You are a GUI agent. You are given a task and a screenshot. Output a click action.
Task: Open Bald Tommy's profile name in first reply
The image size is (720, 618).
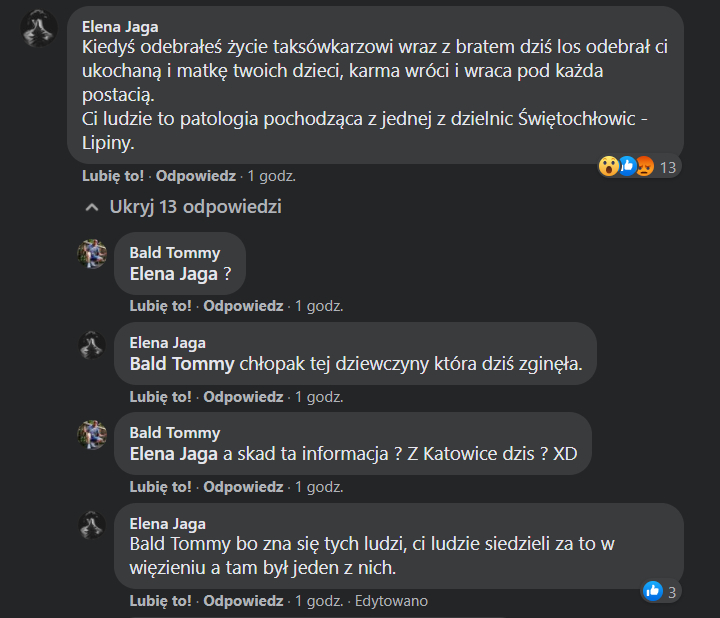point(174,253)
